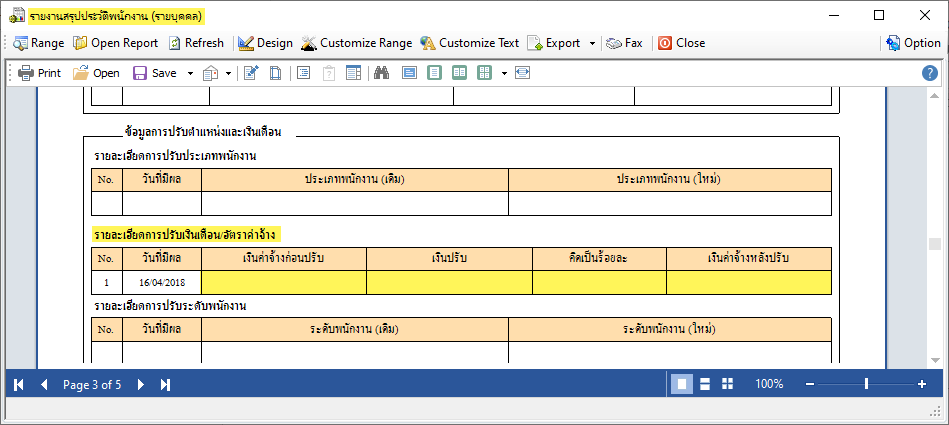Viewport: 949px width, 425px height.
Task: Click the vertical scrollbar thumb
Action: (934, 243)
